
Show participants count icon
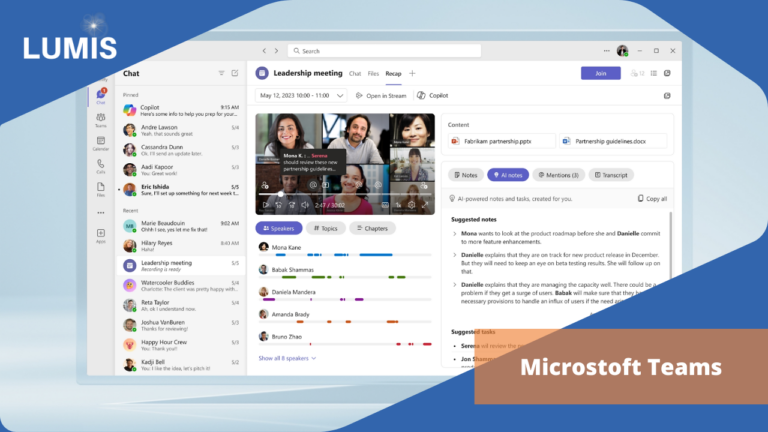point(637,73)
